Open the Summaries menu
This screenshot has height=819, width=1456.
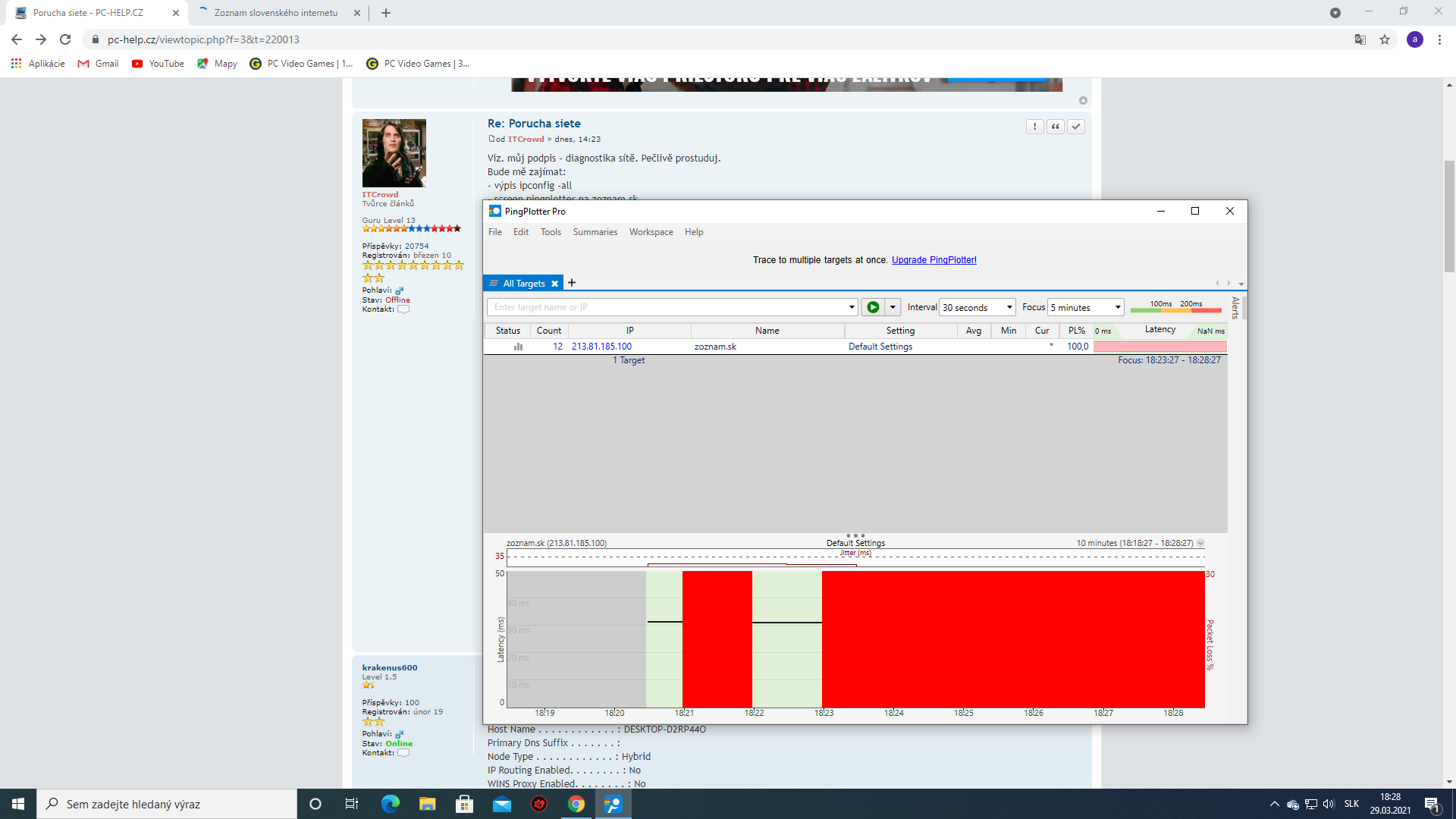pyautogui.click(x=595, y=232)
